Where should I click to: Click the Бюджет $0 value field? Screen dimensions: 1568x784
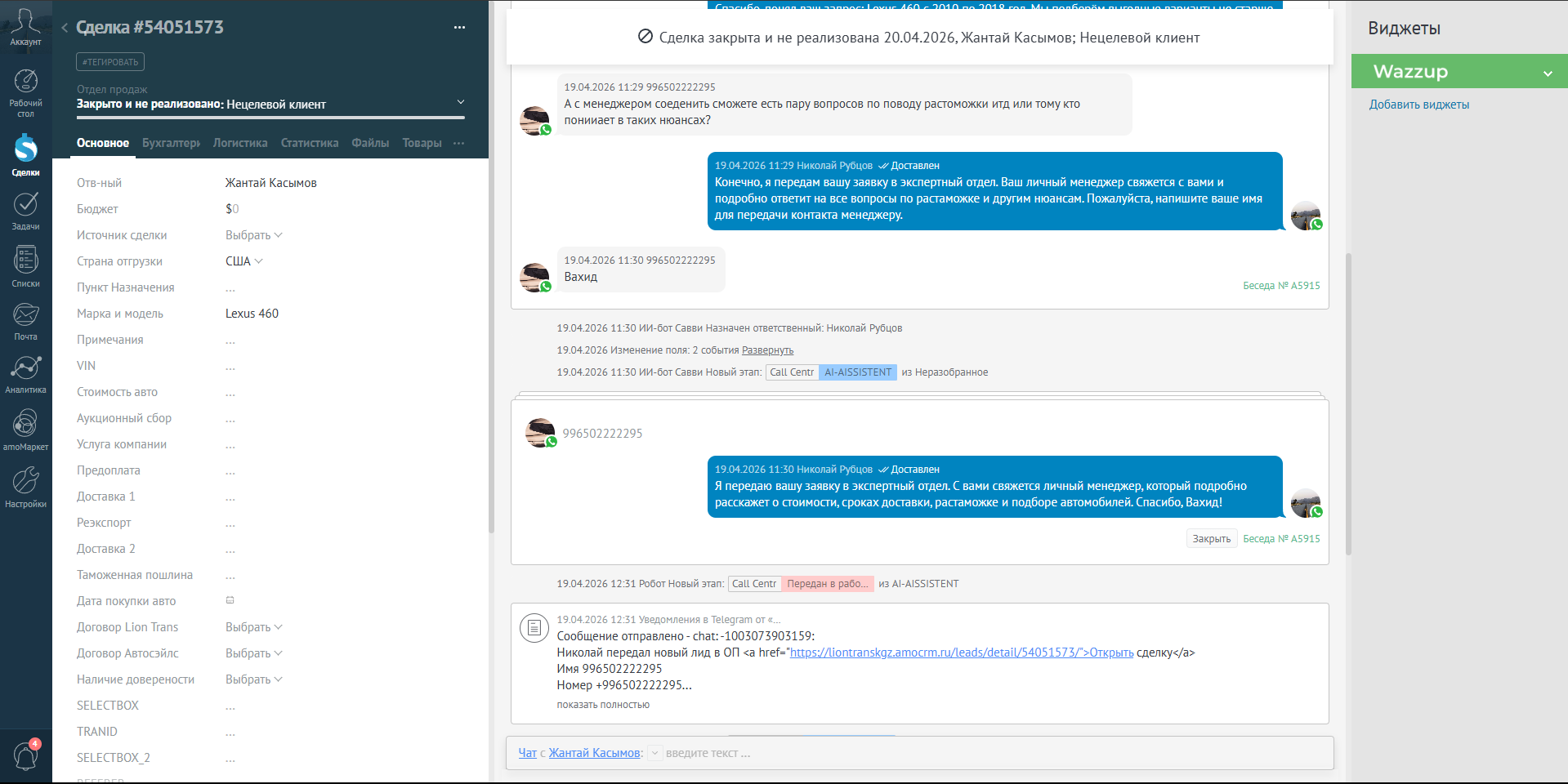pyautogui.click(x=232, y=209)
